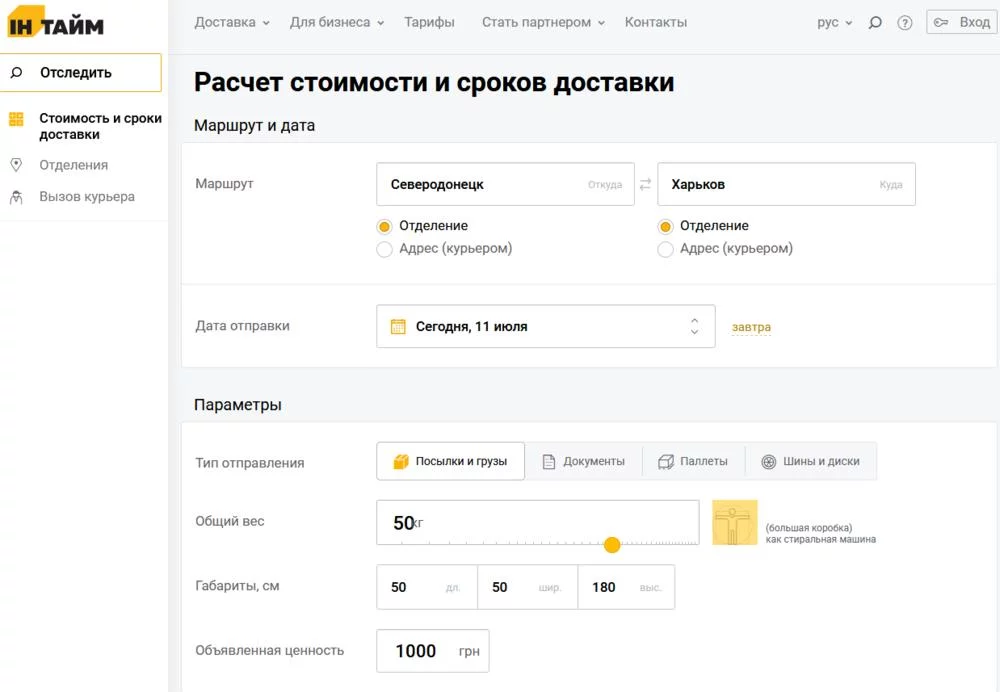Click the Вызов курьера courier icon

click(x=16, y=197)
